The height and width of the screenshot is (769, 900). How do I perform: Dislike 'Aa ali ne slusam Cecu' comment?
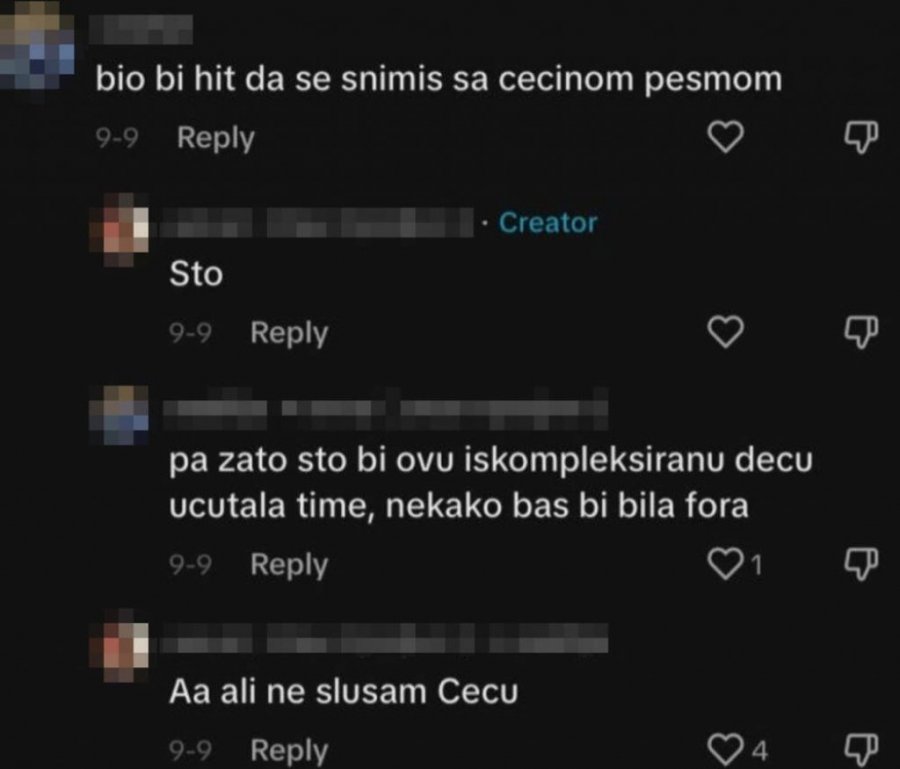coord(861,749)
